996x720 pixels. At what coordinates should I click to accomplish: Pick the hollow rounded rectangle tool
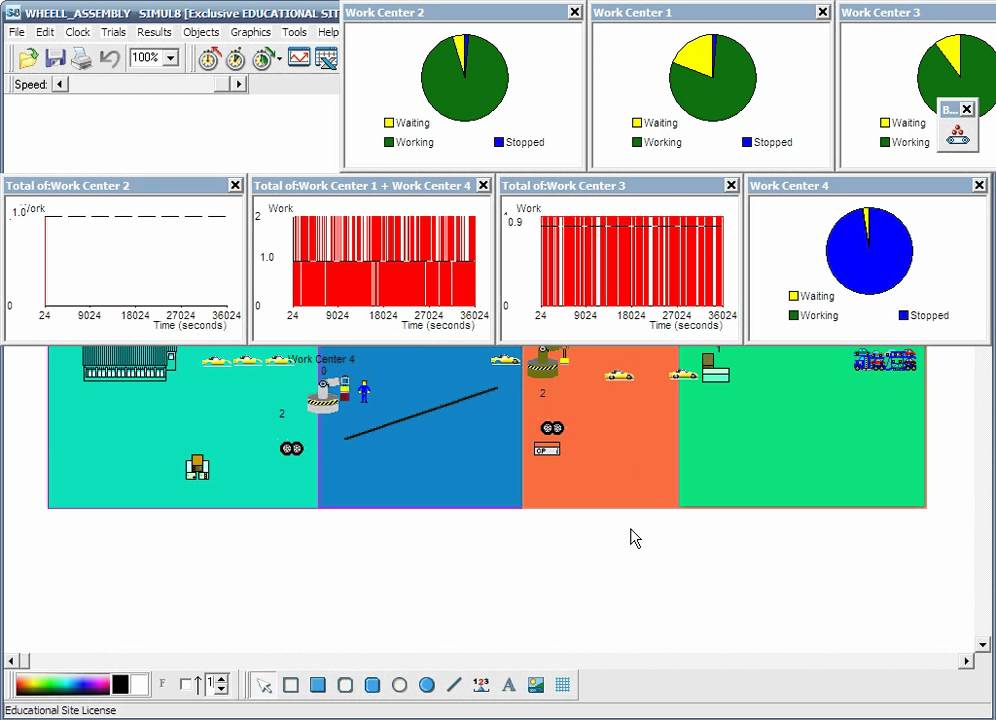(x=345, y=685)
